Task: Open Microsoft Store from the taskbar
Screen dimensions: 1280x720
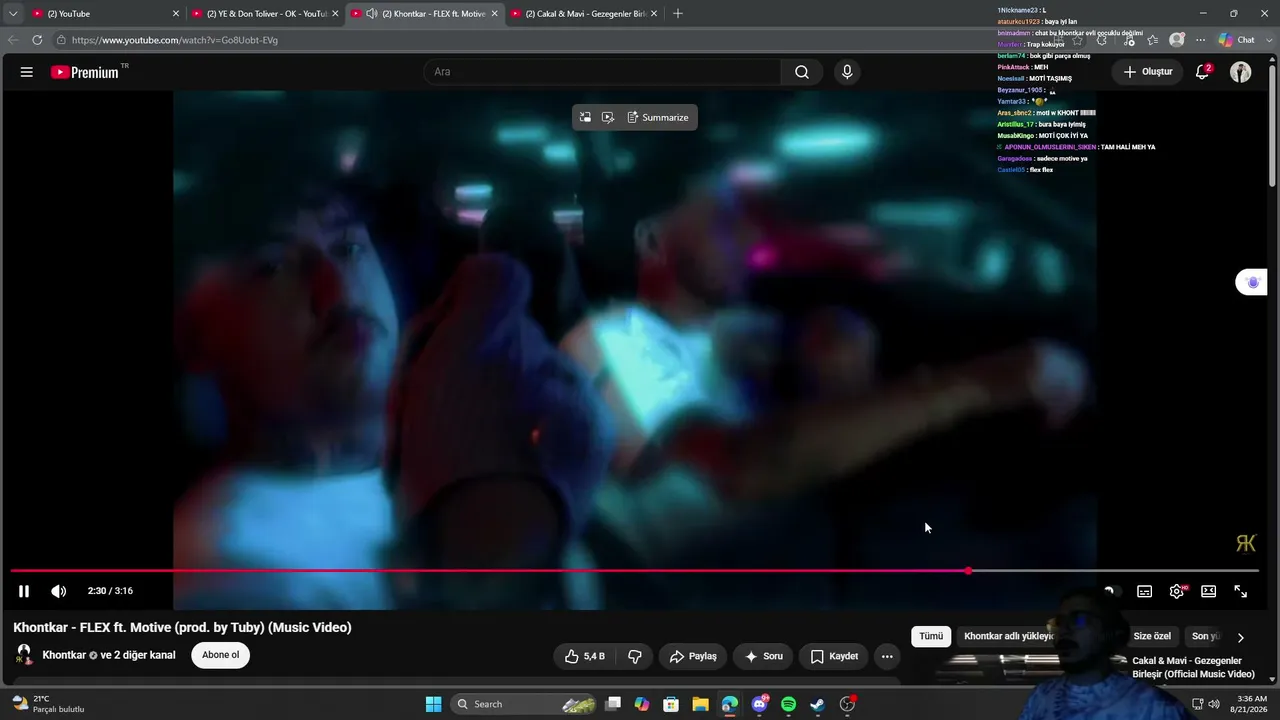Action: [x=671, y=704]
